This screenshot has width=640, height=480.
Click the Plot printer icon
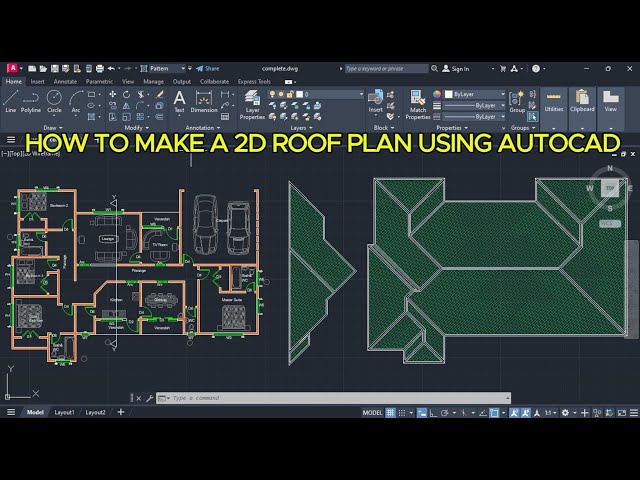pos(100,69)
